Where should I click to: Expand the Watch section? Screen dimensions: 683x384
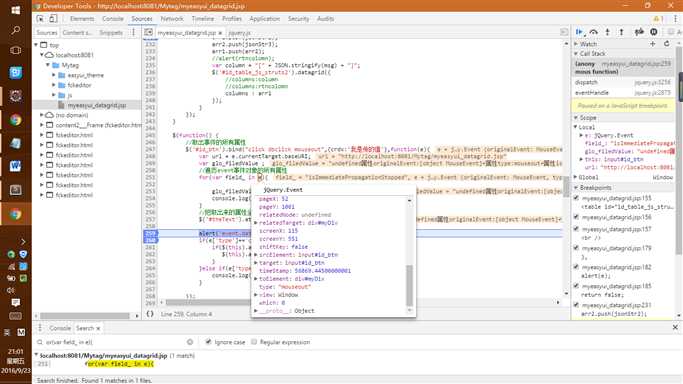576,44
